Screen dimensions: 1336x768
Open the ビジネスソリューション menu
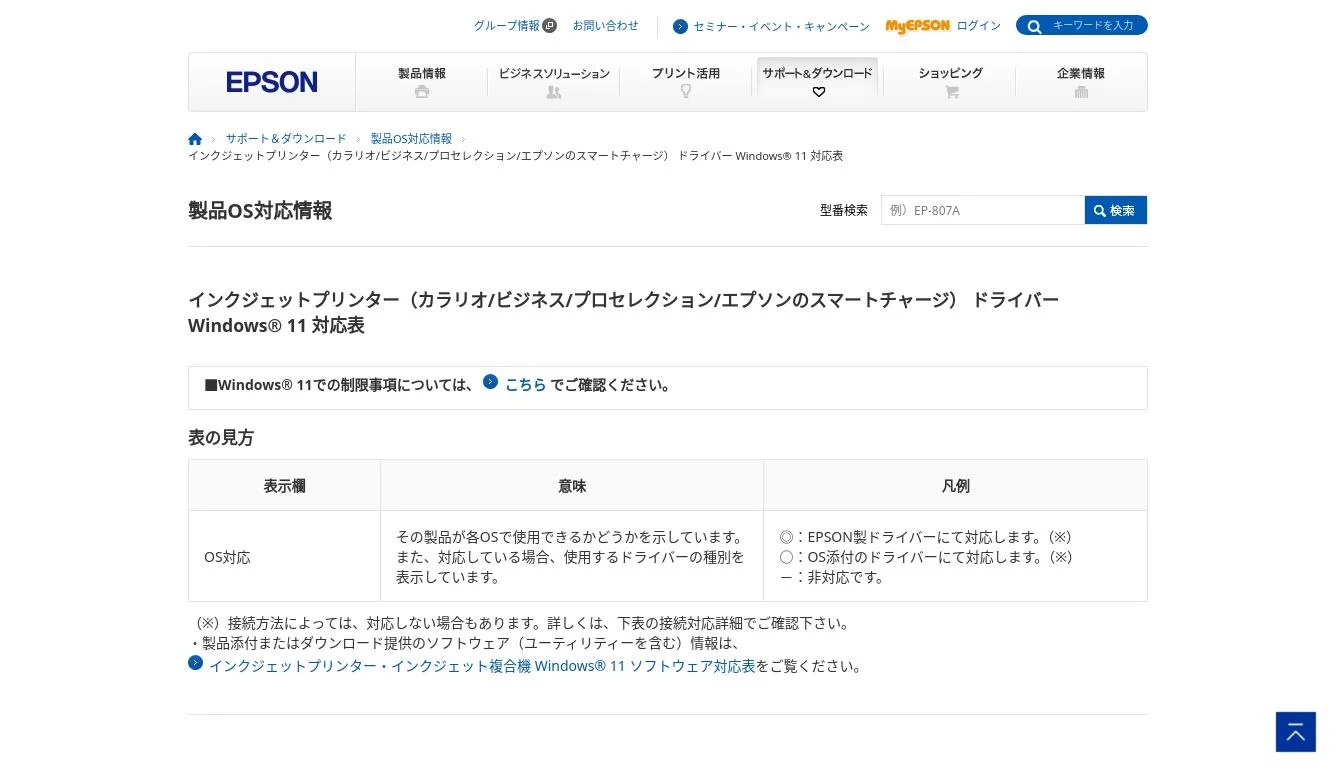pyautogui.click(x=554, y=82)
